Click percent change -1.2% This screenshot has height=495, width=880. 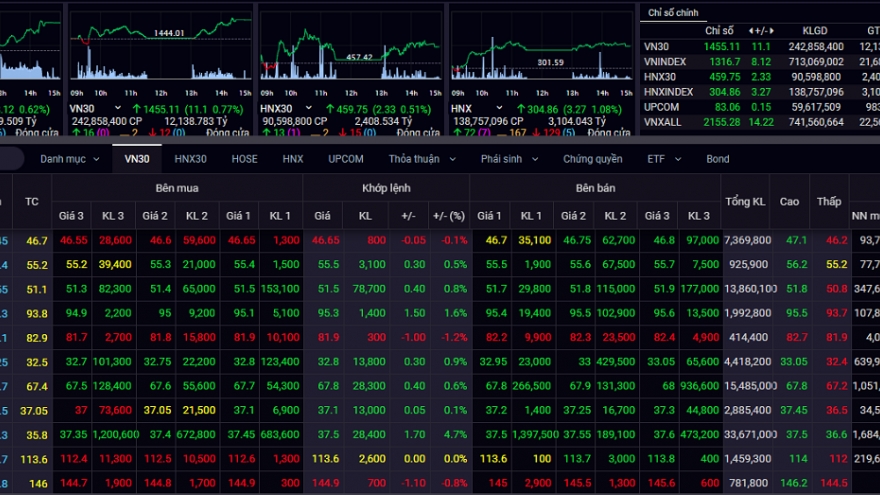[455, 337]
